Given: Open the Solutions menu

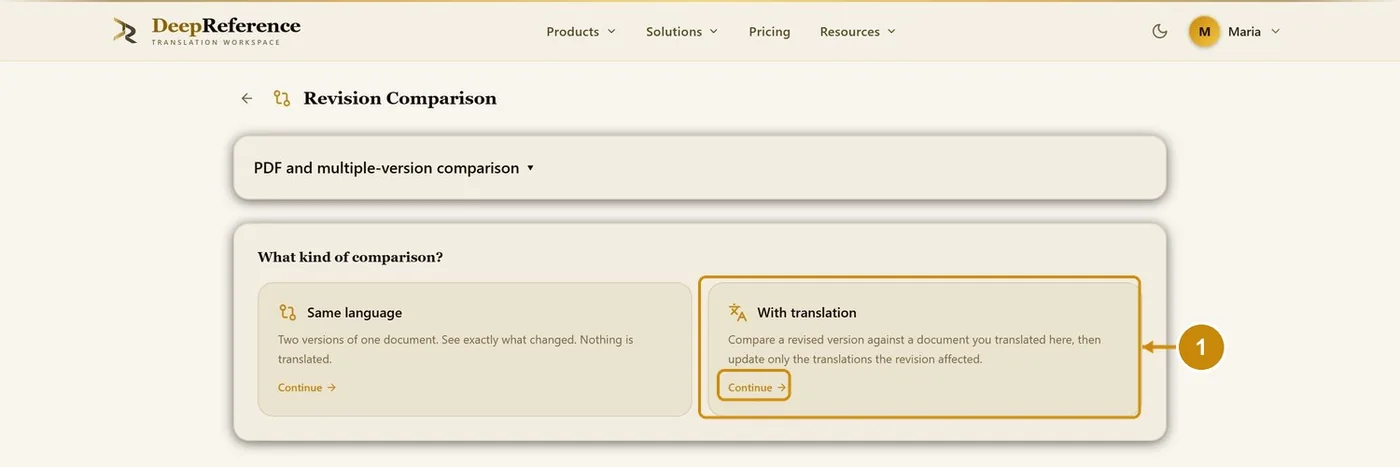Looking at the screenshot, I should pyautogui.click(x=682, y=31).
